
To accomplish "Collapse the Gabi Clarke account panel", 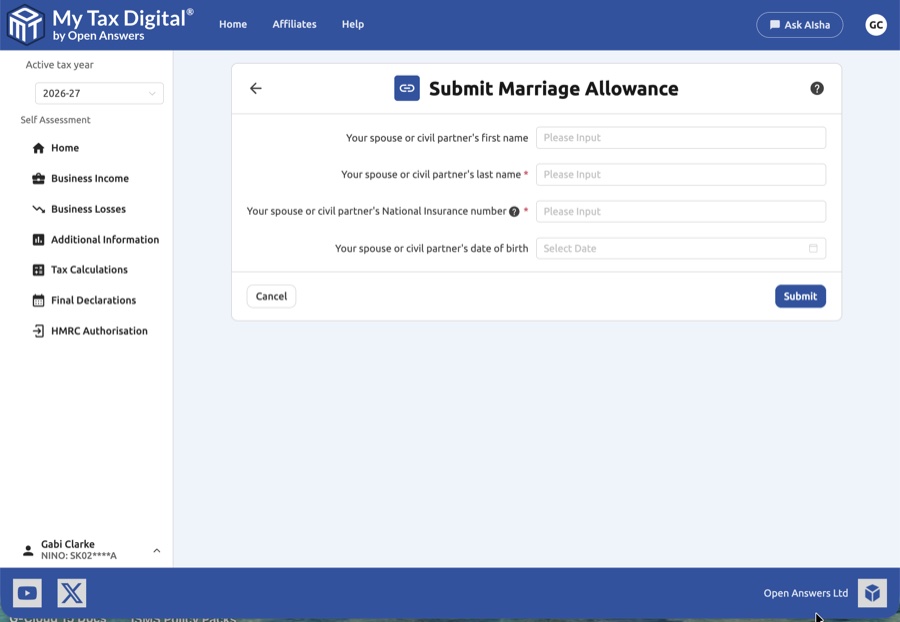I will [156, 549].
